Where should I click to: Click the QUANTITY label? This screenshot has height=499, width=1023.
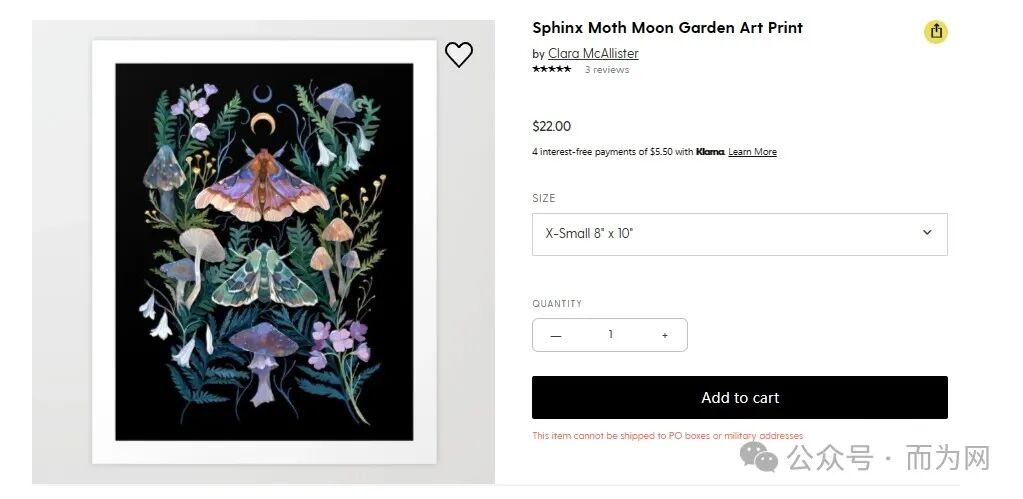(x=556, y=304)
